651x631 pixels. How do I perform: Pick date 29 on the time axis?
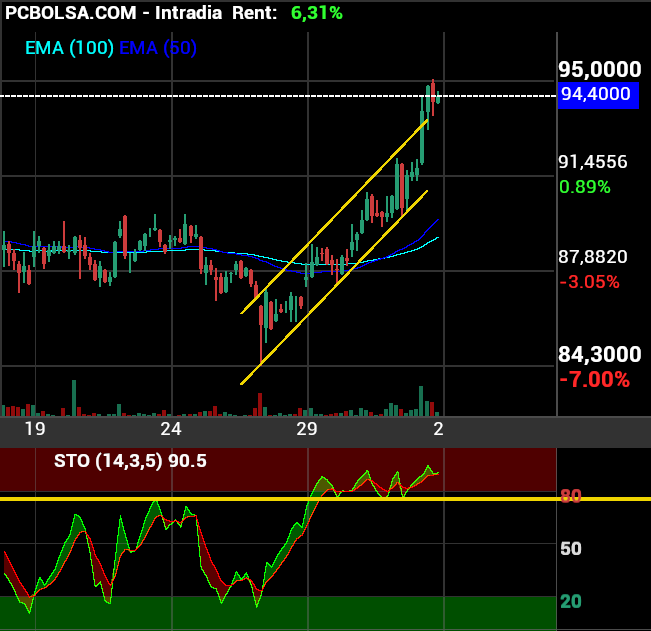[306, 429]
